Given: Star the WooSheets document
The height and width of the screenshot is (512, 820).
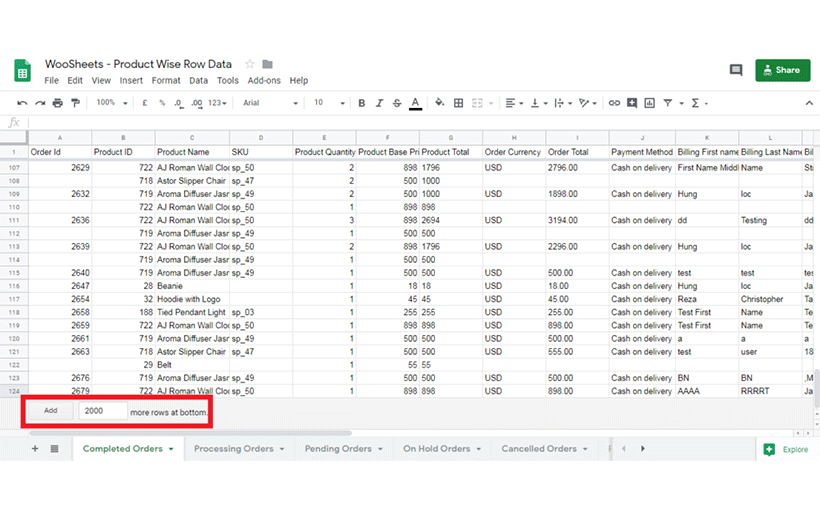Looking at the screenshot, I should click(x=250, y=64).
